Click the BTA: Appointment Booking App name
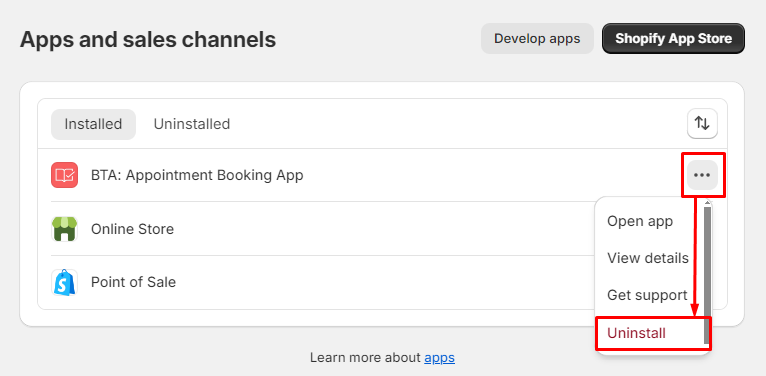Image resolution: width=766 pixels, height=376 pixels. (197, 175)
